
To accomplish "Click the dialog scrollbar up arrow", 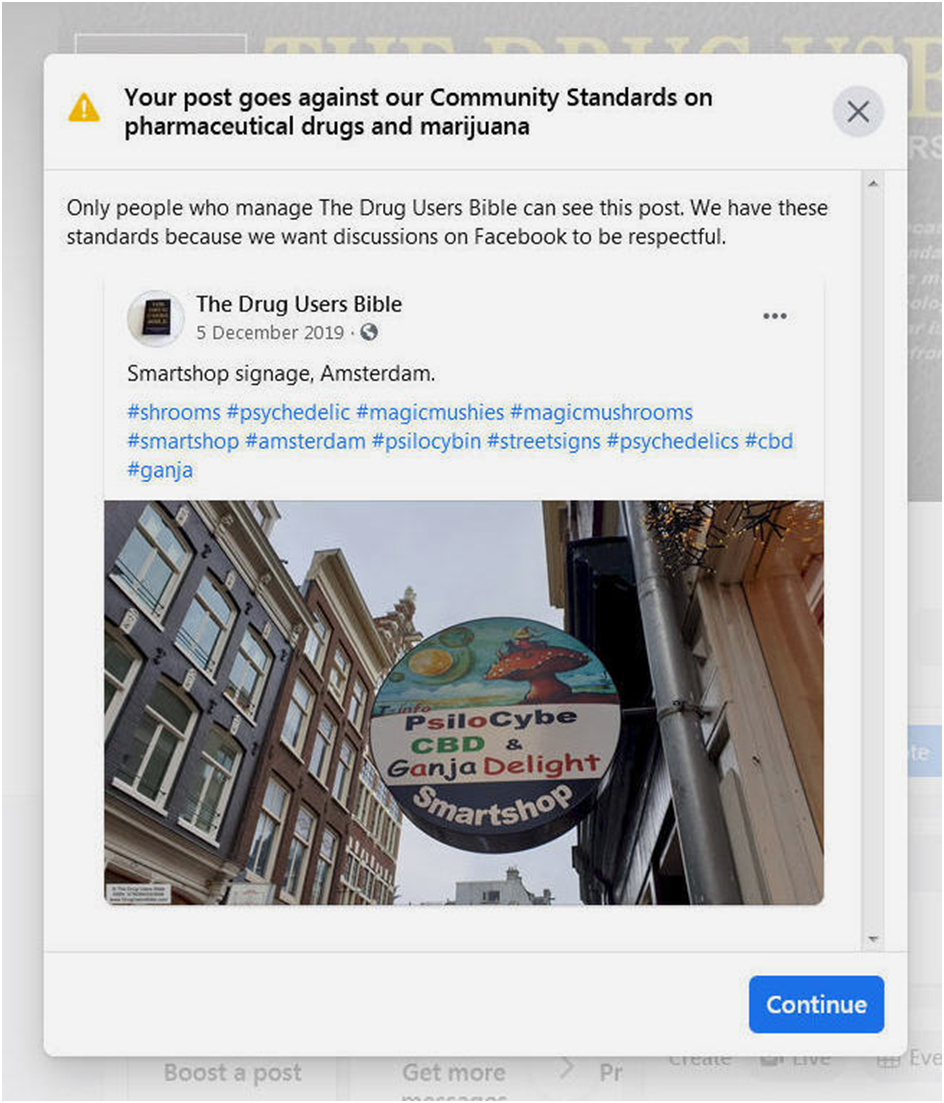I will click(873, 184).
